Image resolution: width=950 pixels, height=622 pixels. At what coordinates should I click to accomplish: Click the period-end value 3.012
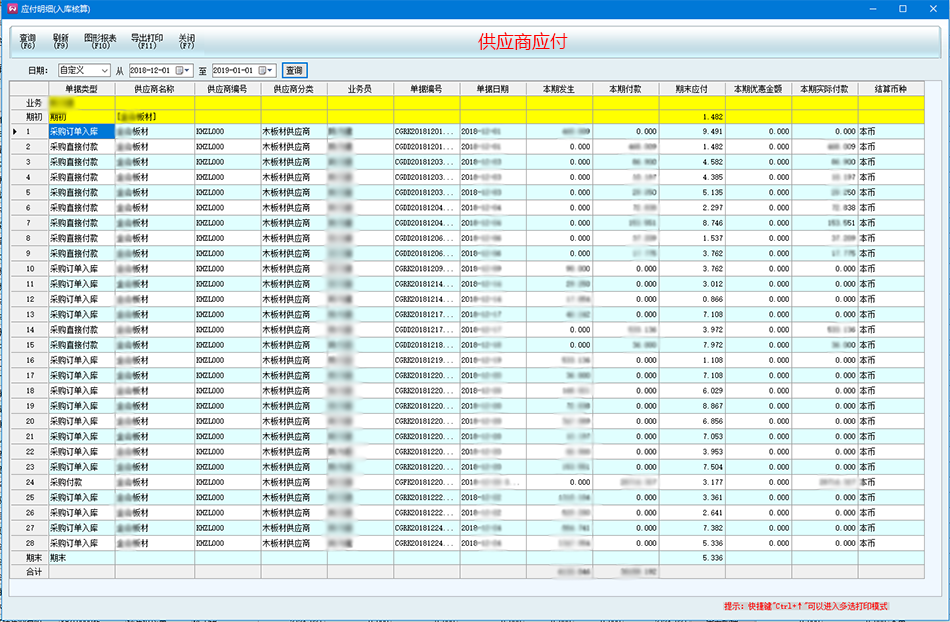(713, 284)
